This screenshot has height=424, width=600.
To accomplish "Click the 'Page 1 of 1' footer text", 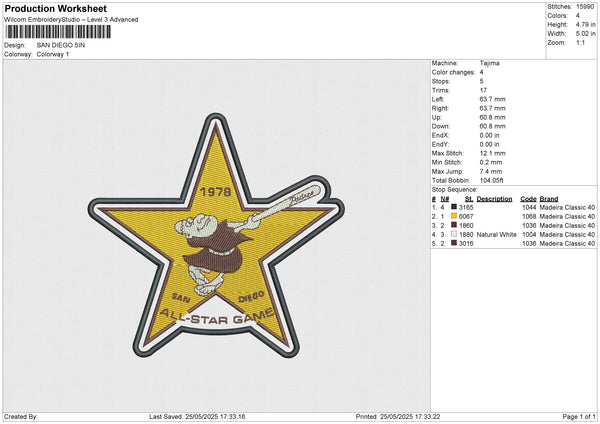I will pyautogui.click(x=579, y=416).
